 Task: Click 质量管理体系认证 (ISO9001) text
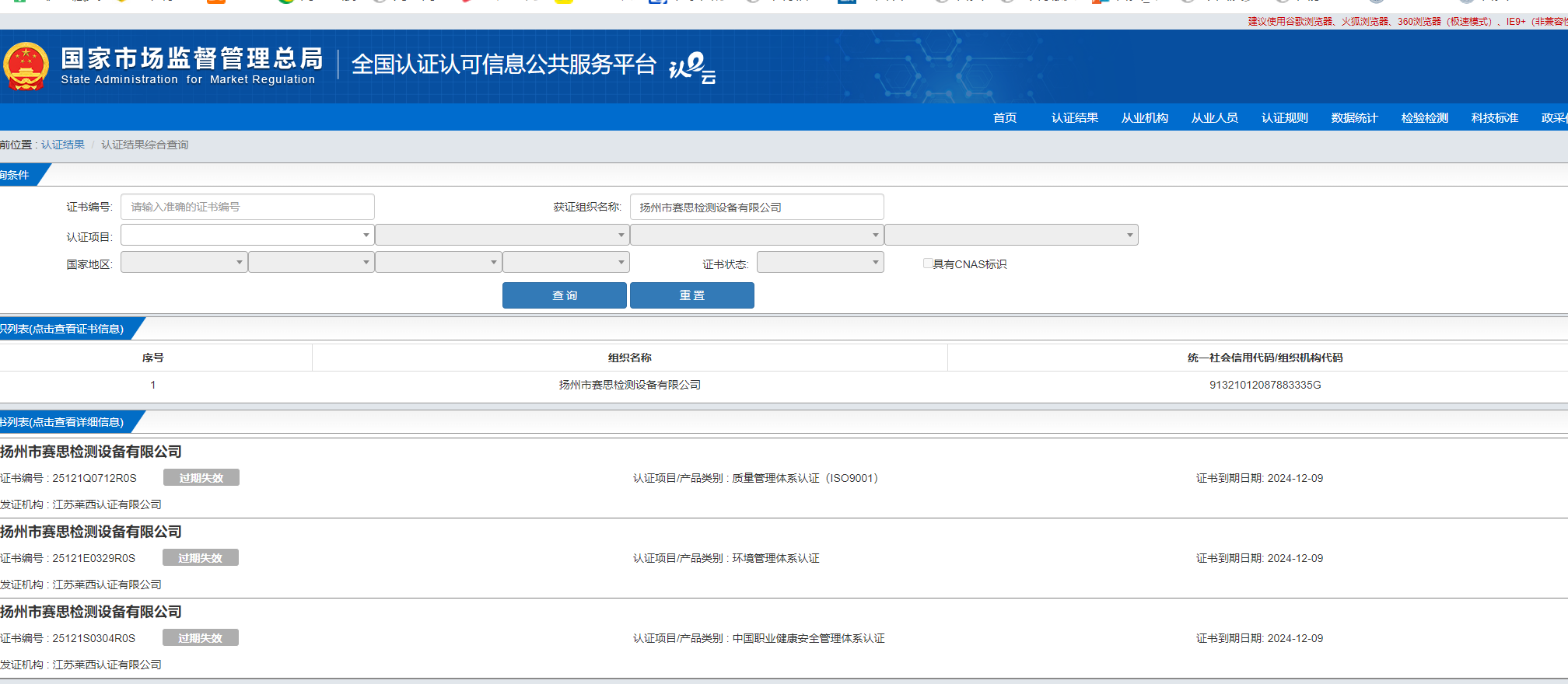click(x=805, y=478)
